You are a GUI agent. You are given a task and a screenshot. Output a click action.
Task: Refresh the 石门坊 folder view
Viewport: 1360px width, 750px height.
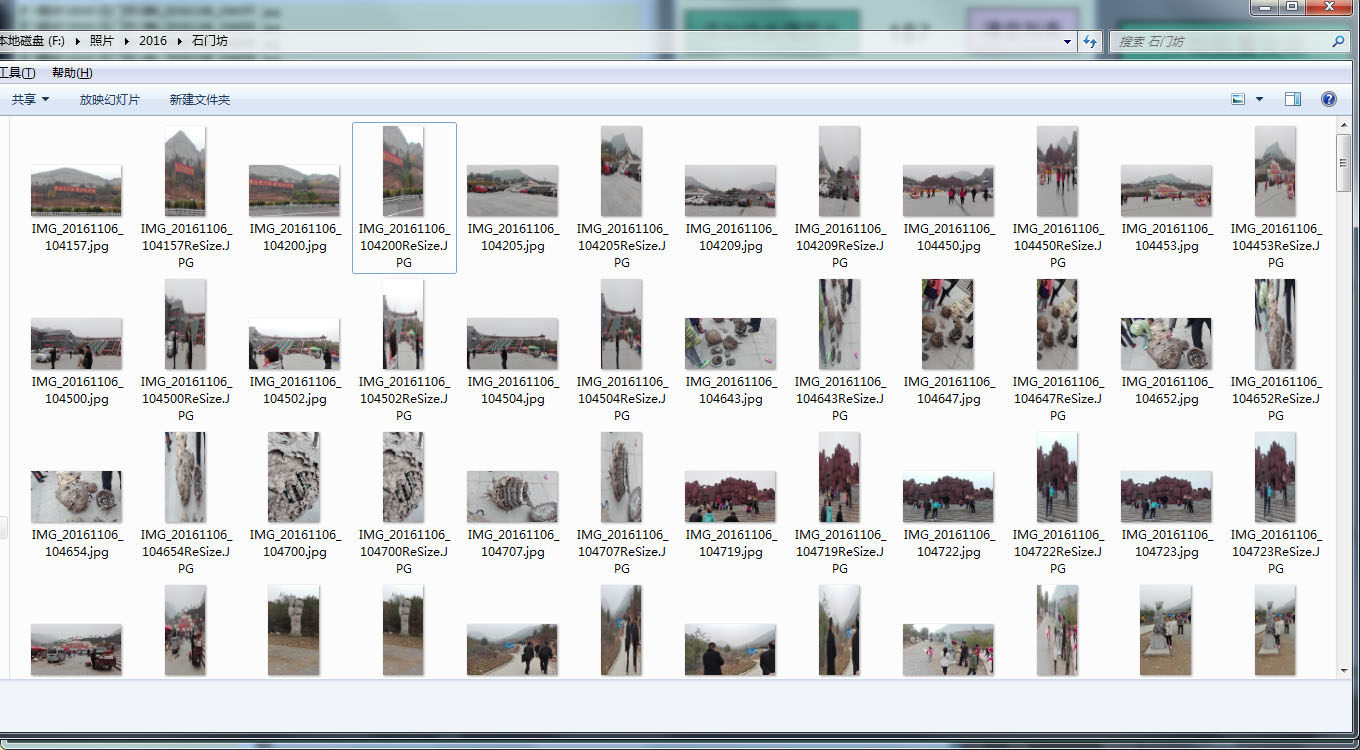1091,42
